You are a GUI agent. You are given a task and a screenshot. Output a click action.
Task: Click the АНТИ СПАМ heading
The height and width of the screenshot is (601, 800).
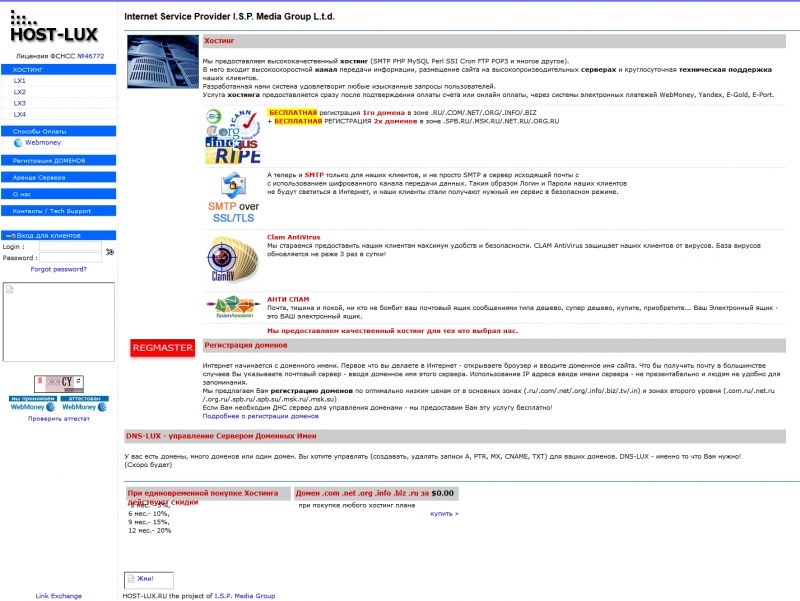coord(288,299)
